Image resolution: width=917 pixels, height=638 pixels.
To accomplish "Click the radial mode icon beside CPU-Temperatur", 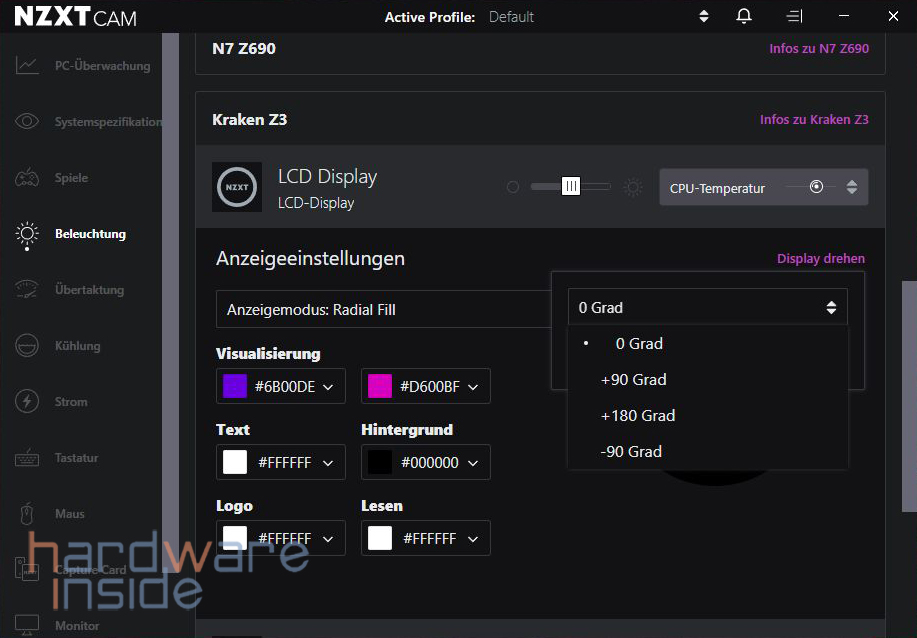I will (816, 187).
